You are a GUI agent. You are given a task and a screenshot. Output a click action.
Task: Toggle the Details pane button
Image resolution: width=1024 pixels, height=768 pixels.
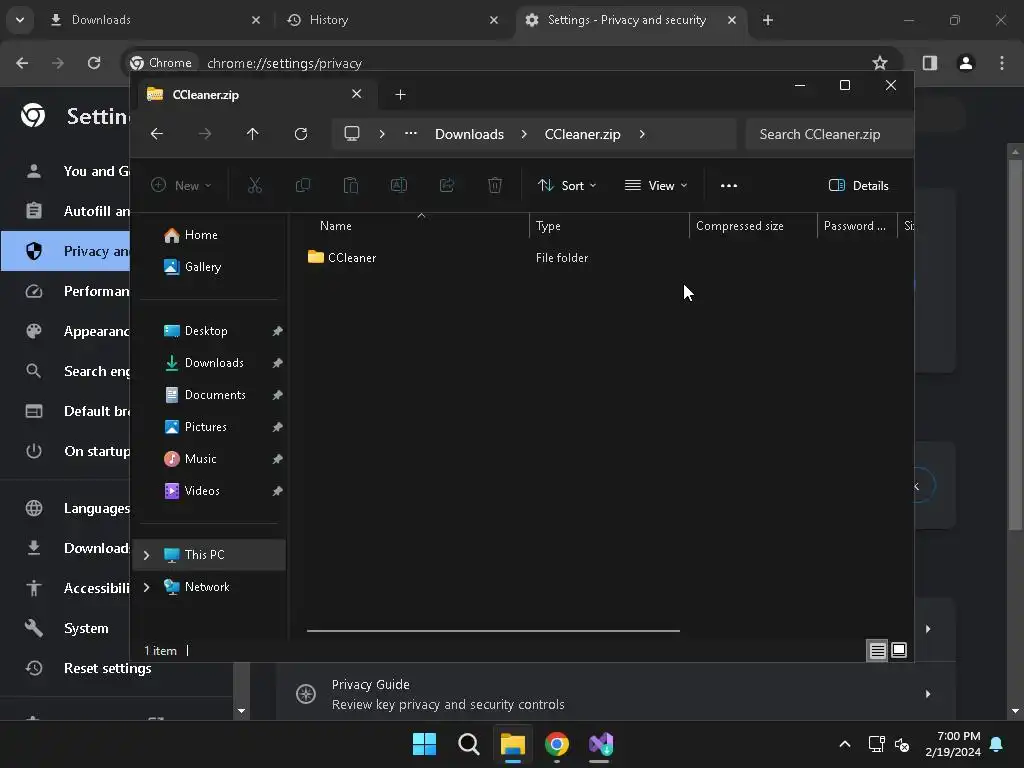859,185
